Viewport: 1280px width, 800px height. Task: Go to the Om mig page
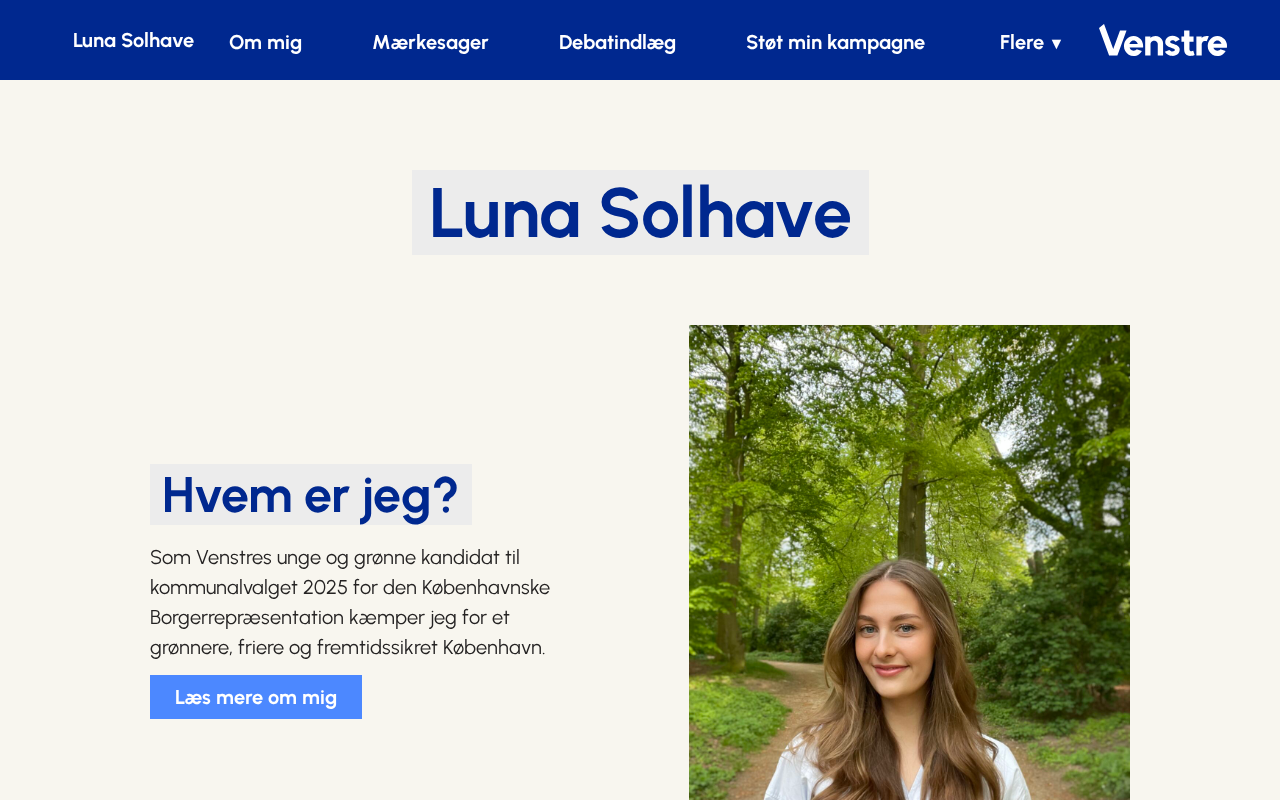(x=265, y=42)
